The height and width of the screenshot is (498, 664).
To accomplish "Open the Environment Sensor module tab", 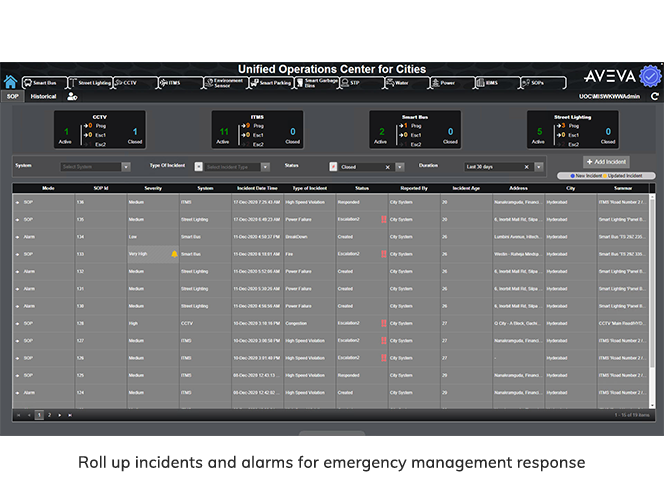I will [226, 83].
